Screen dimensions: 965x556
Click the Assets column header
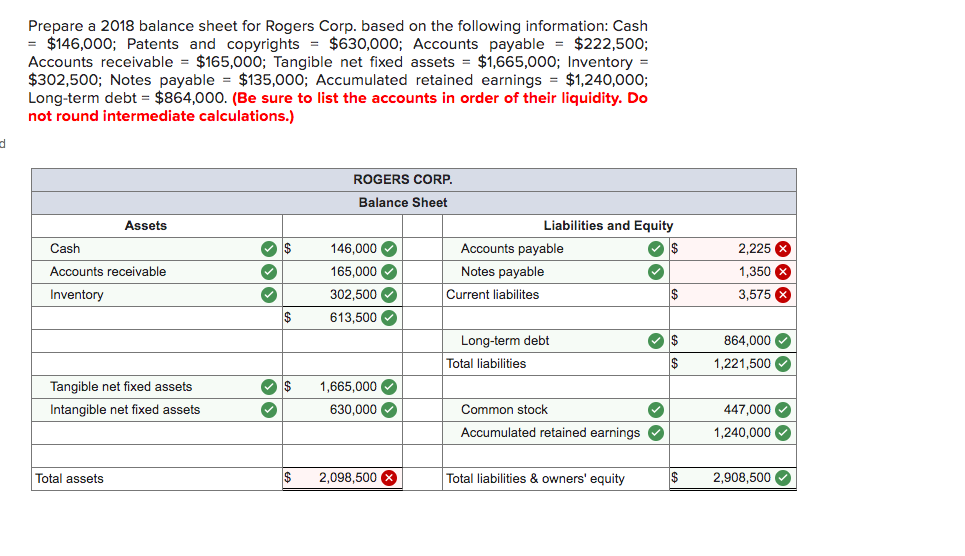click(146, 226)
